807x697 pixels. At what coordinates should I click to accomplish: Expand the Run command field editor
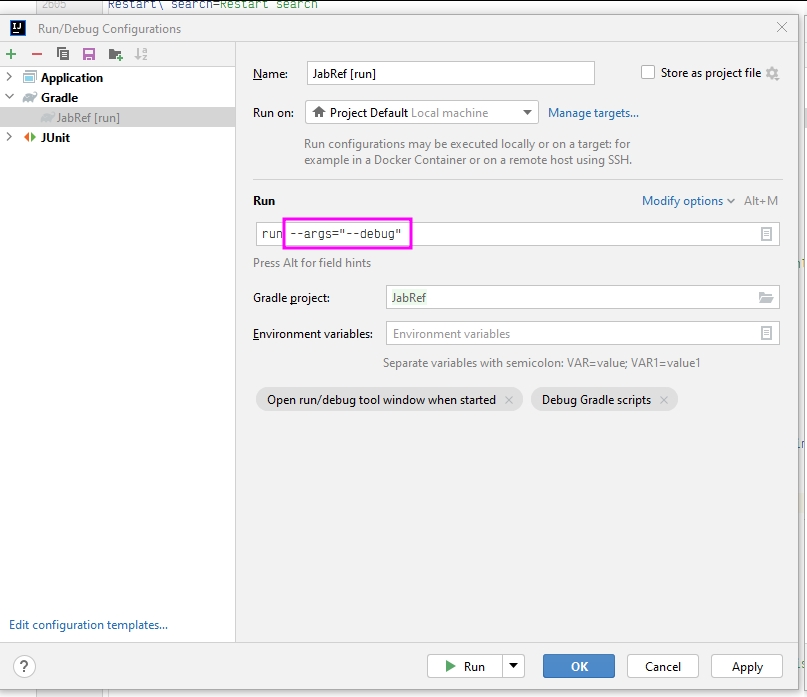coord(766,234)
